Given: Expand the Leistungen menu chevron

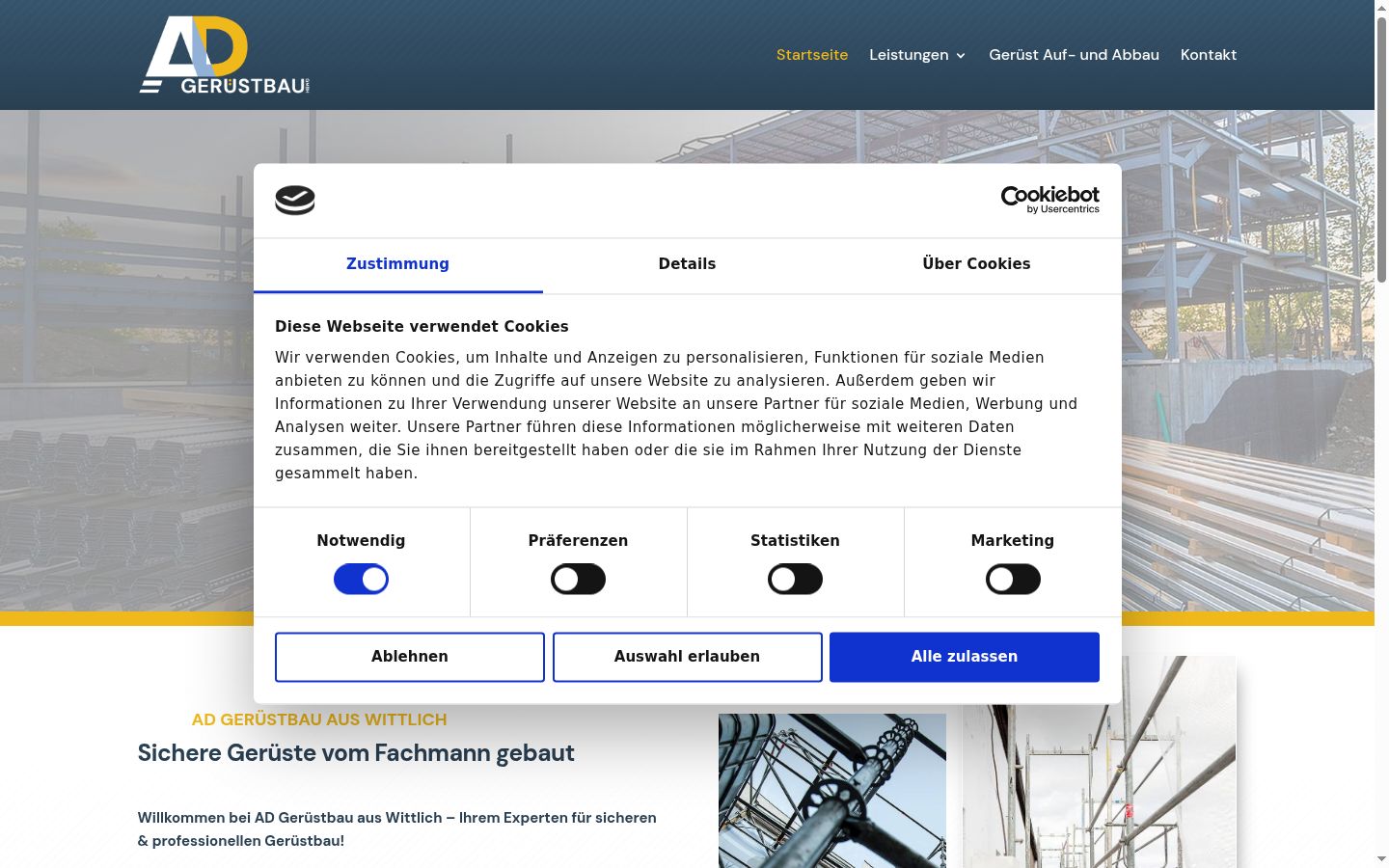Looking at the screenshot, I should pos(961,56).
